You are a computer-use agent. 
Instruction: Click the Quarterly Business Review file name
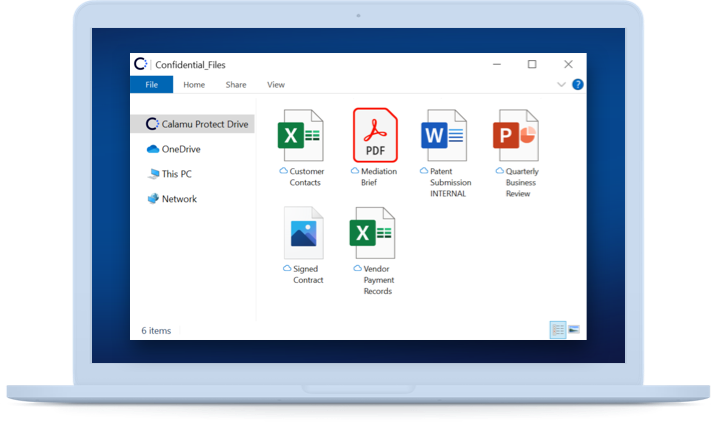pos(522,182)
